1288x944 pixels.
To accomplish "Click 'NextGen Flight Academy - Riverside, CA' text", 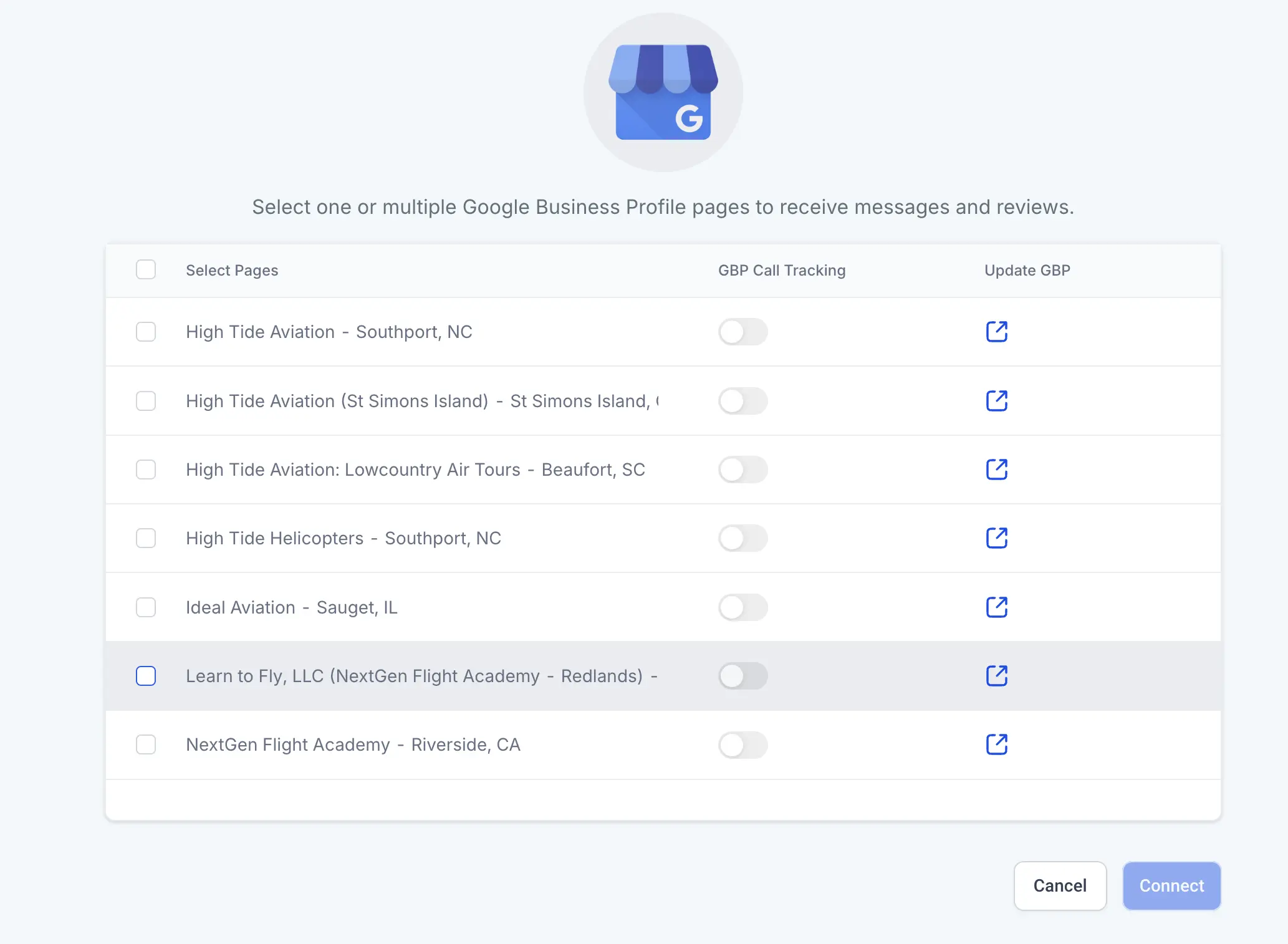I will click(353, 745).
